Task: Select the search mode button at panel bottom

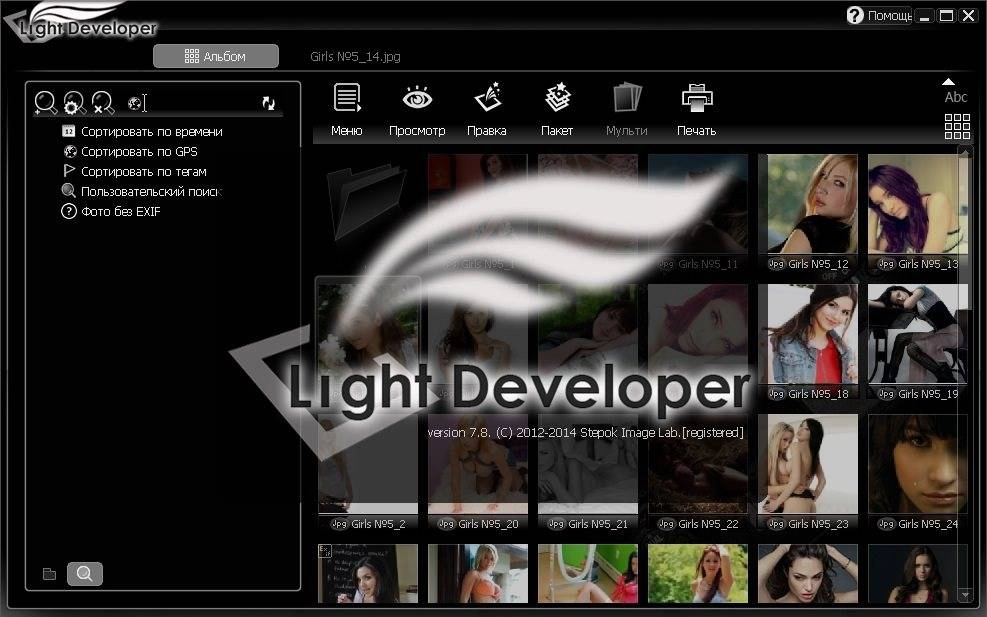Action: (84, 574)
